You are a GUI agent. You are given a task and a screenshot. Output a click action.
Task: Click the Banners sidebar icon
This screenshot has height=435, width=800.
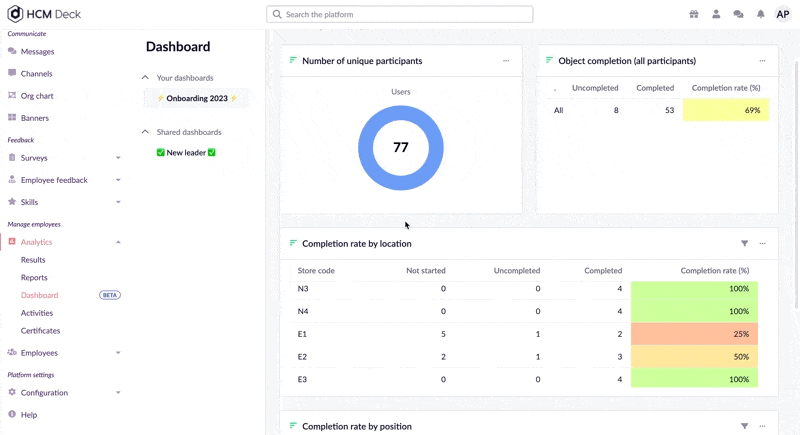tap(12, 117)
